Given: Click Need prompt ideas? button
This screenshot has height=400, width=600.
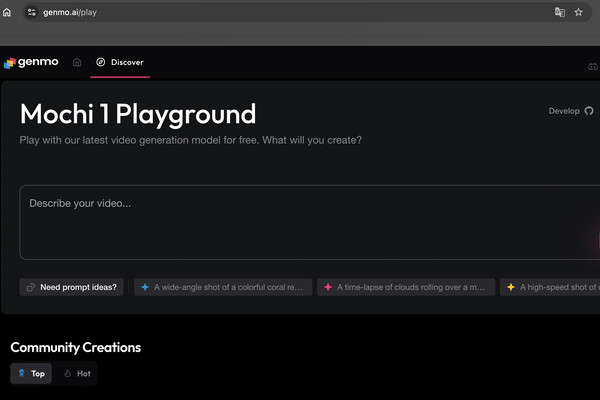Looking at the screenshot, I should (72, 287).
